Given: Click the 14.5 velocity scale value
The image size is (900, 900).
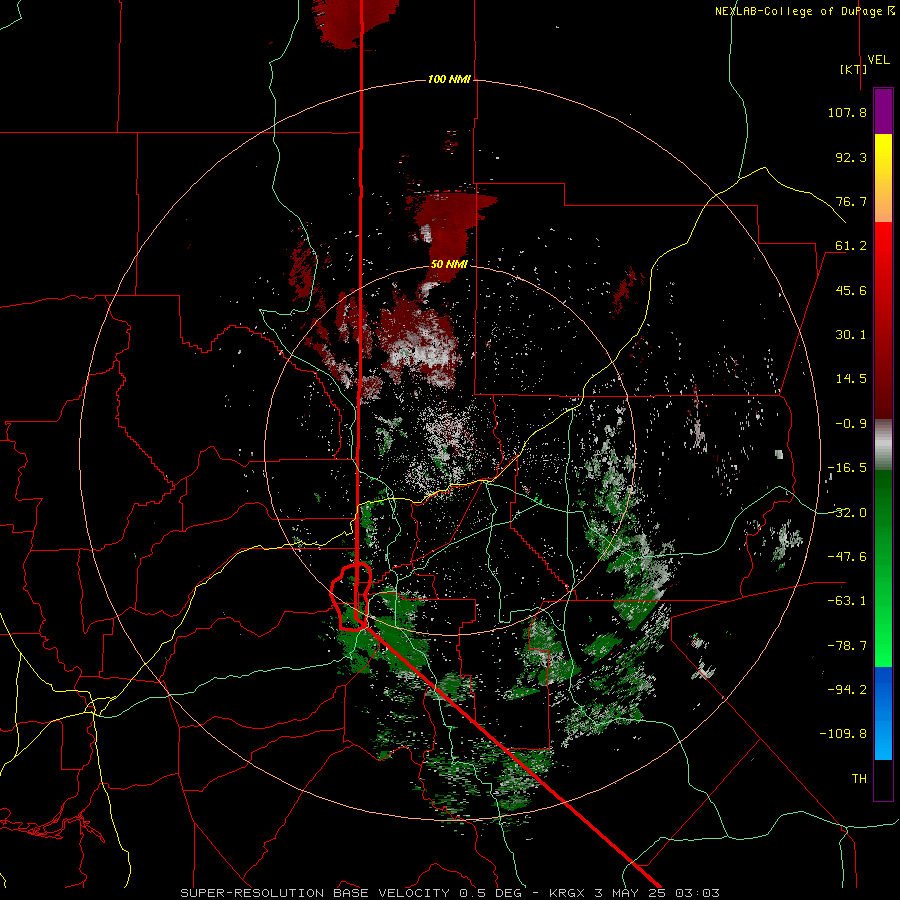Looking at the screenshot, I should click(851, 379).
